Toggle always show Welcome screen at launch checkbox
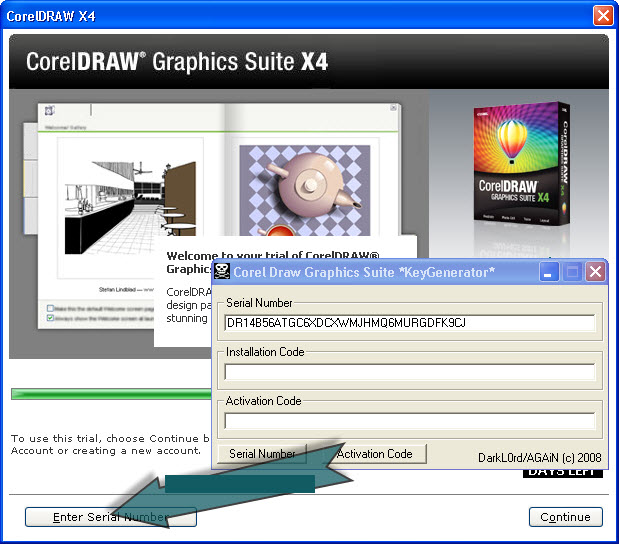This screenshot has height=544, width=619. (50, 318)
